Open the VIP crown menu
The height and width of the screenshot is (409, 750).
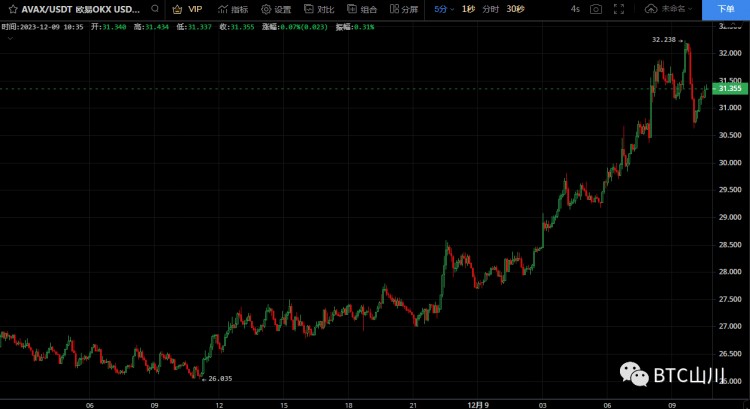click(187, 9)
